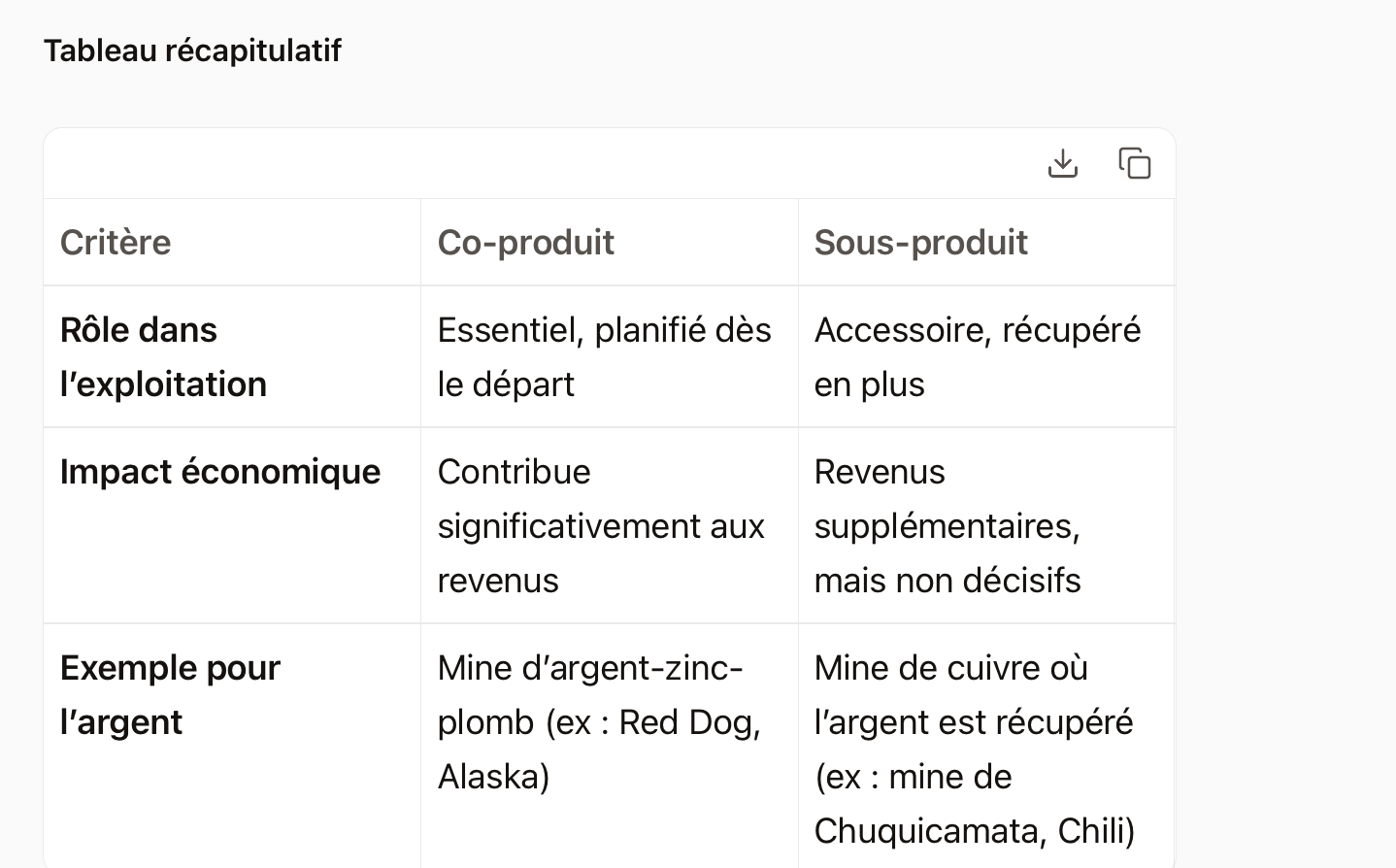
Task: Click the word 'supplémentaires' in the Sous-produit column
Action: click(x=943, y=526)
